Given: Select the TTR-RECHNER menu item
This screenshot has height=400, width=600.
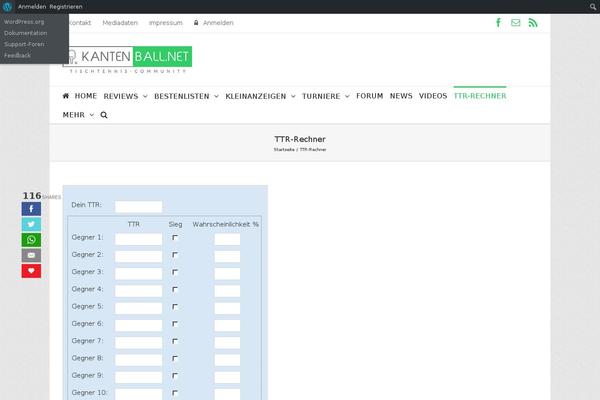Looking at the screenshot, I should coord(480,96).
